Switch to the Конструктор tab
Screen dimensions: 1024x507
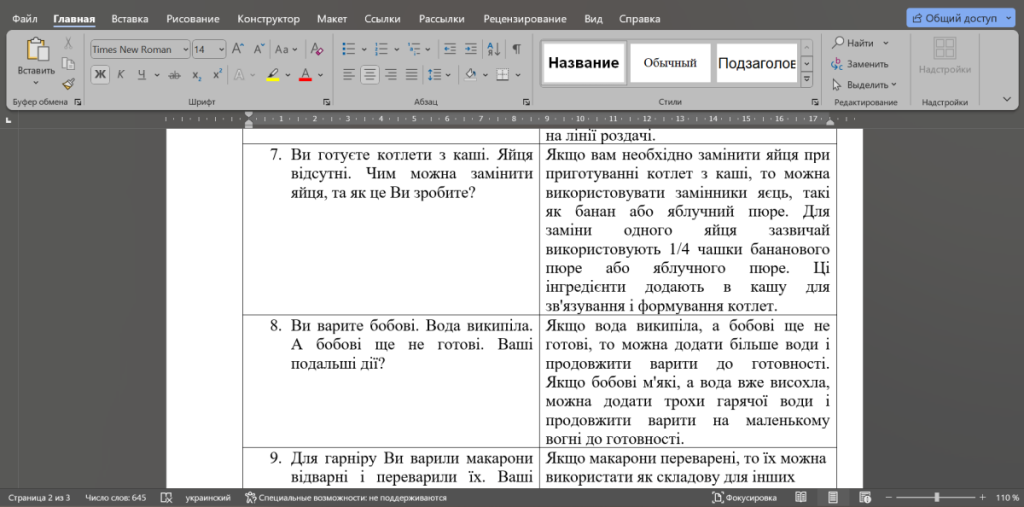[268, 19]
